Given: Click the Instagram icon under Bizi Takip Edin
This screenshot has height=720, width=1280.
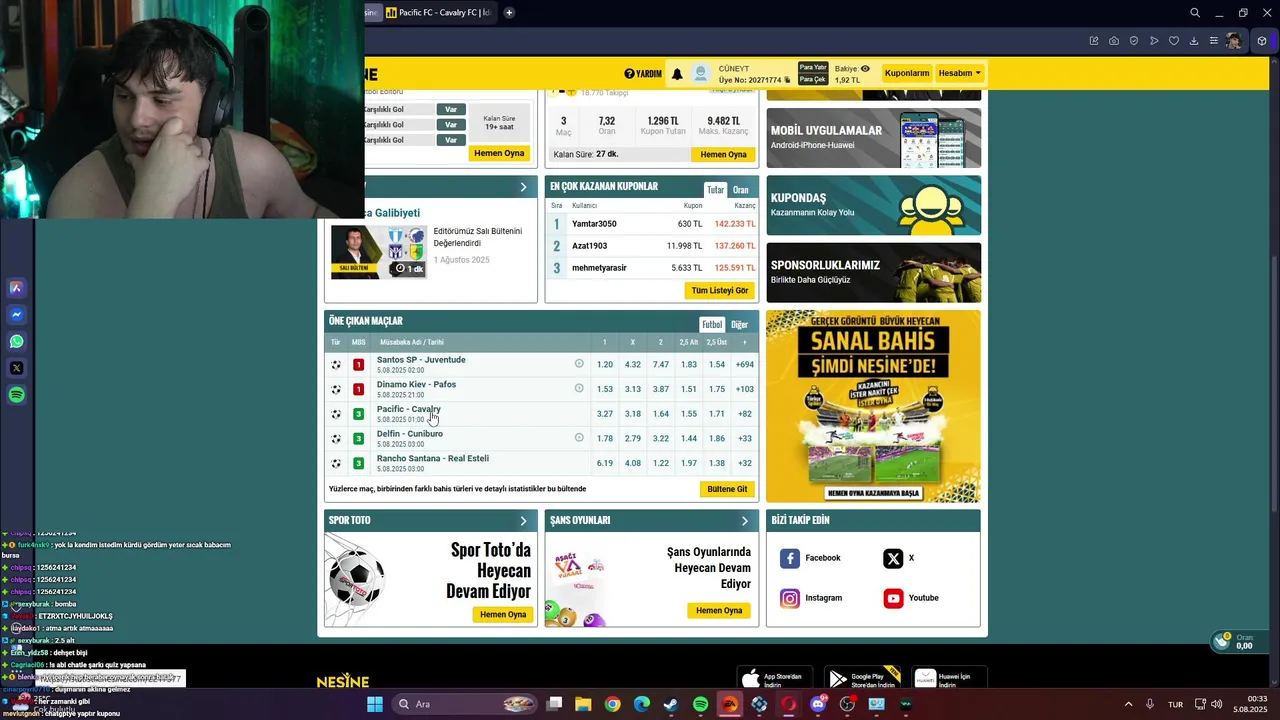Looking at the screenshot, I should click(x=790, y=598).
